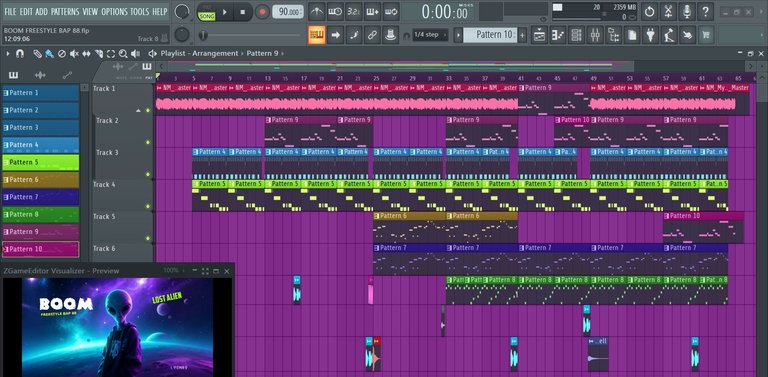Click the link chain icon
Image resolution: width=768 pixels, height=377 pixels.
(372, 35)
